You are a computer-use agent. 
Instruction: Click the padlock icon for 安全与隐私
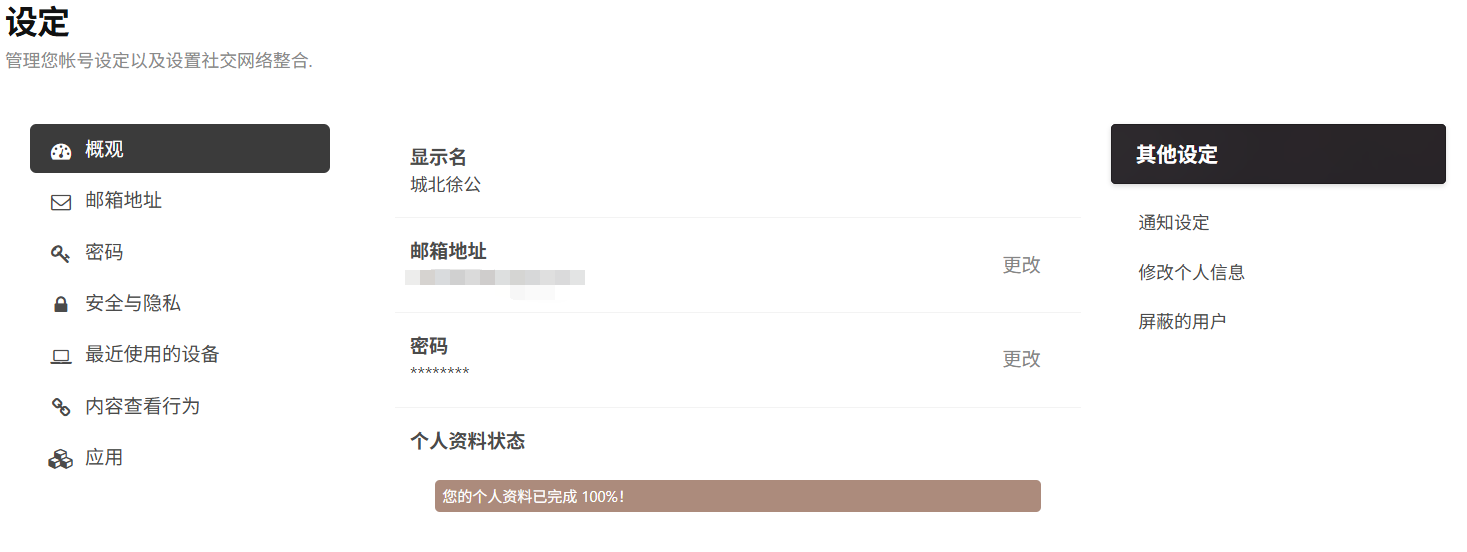pyautogui.click(x=61, y=304)
